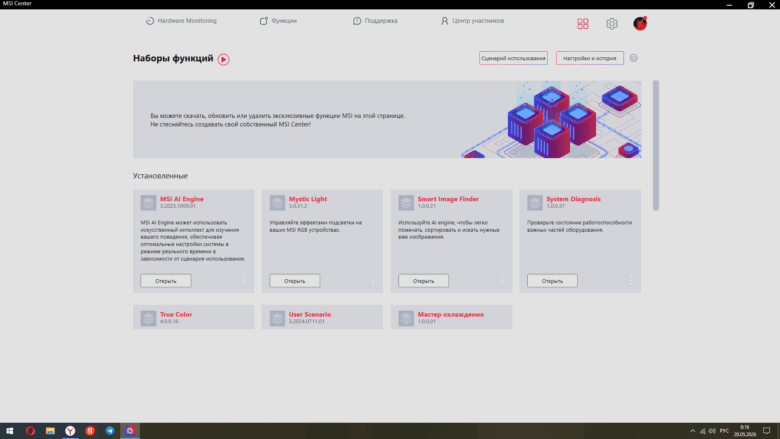
Task: Select the Мастер охлаждения title
Action: point(451,314)
